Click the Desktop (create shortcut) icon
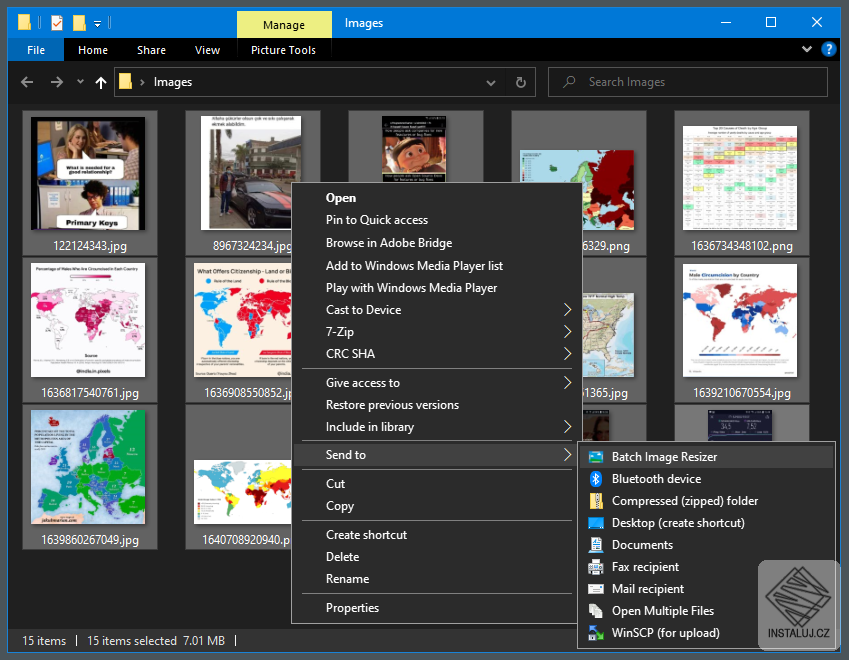The image size is (849, 660). click(596, 523)
